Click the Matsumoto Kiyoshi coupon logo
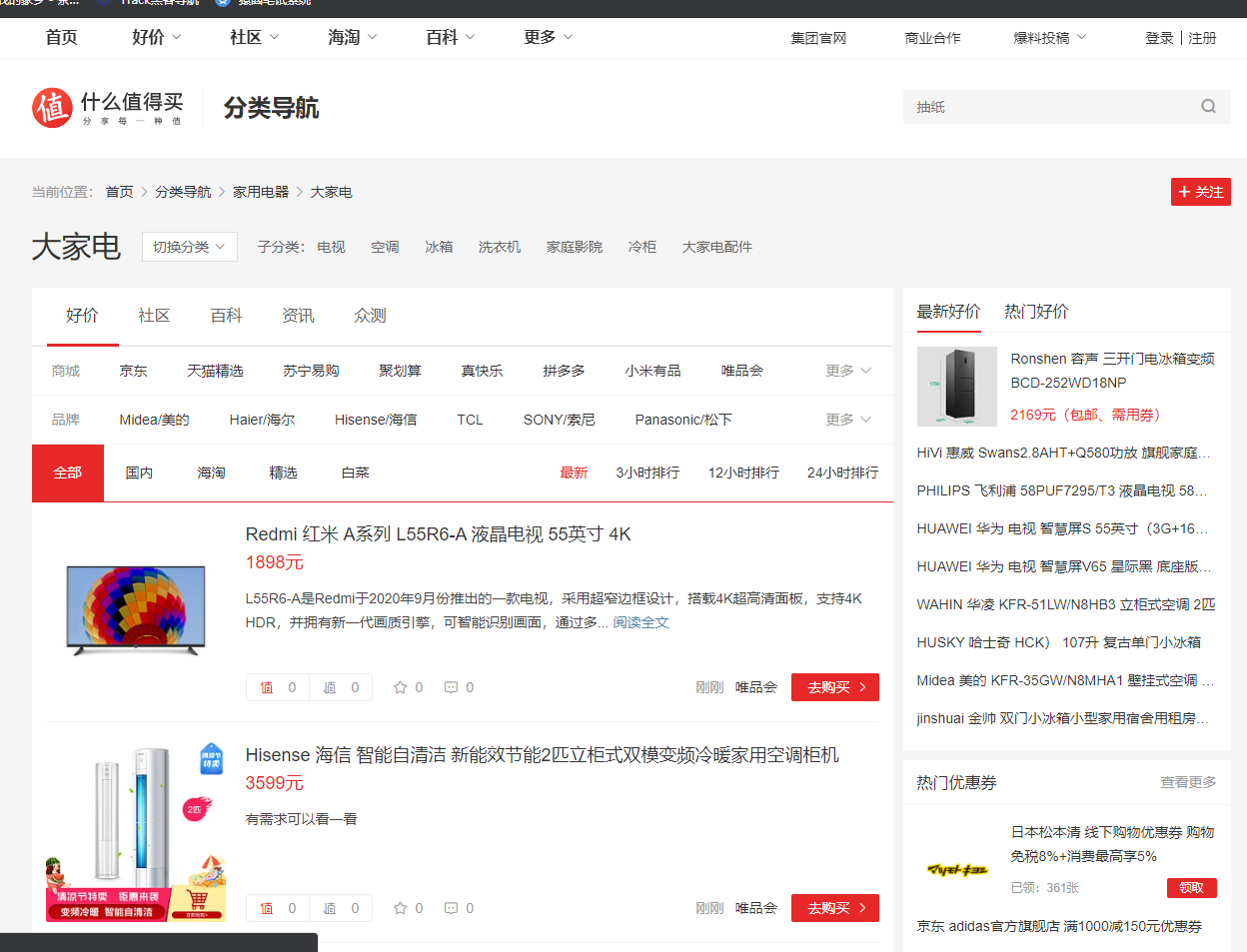The image size is (1247, 952). click(x=957, y=869)
